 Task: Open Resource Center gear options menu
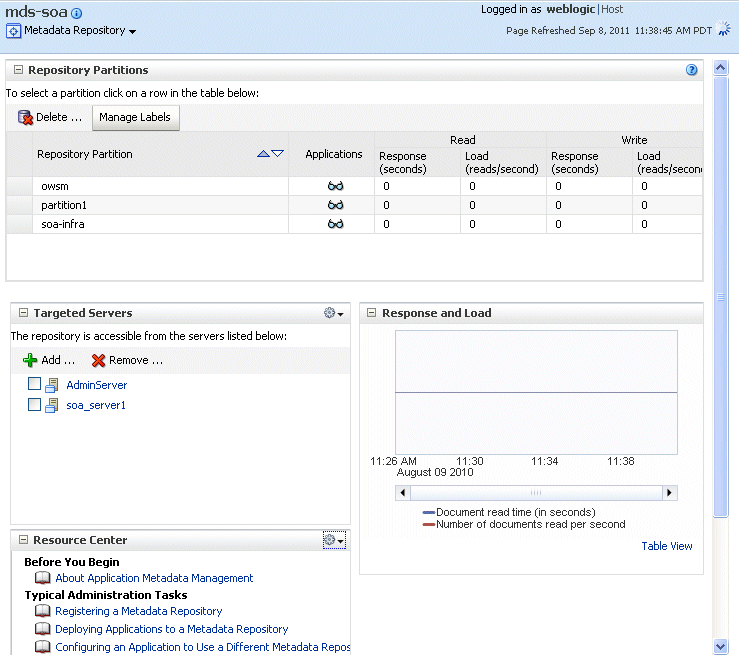pyautogui.click(x=334, y=540)
